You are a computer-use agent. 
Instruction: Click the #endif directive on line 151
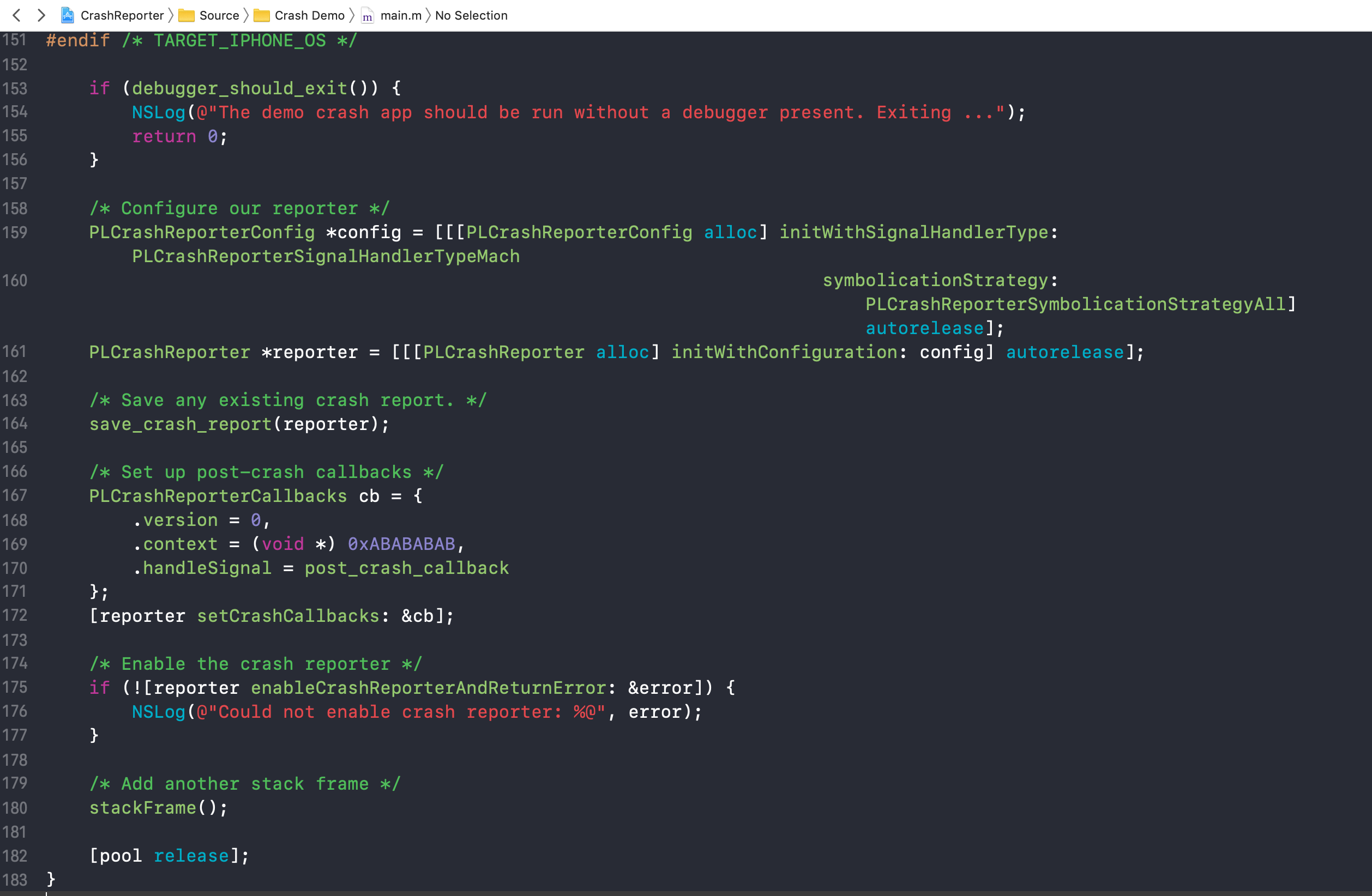(78, 40)
